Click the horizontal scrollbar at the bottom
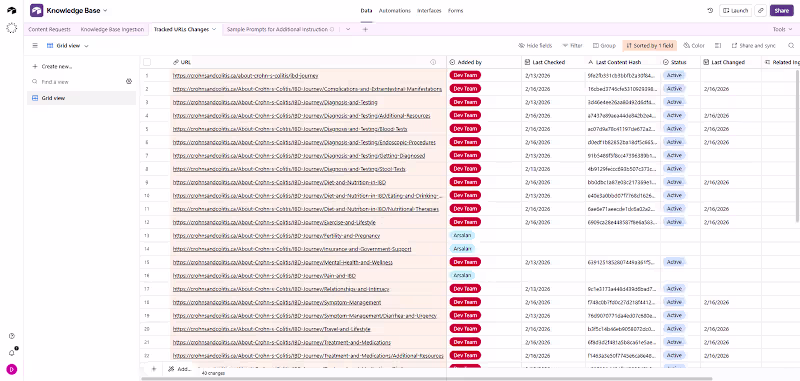Viewport: 800px width, 381px height. pos(426,379)
